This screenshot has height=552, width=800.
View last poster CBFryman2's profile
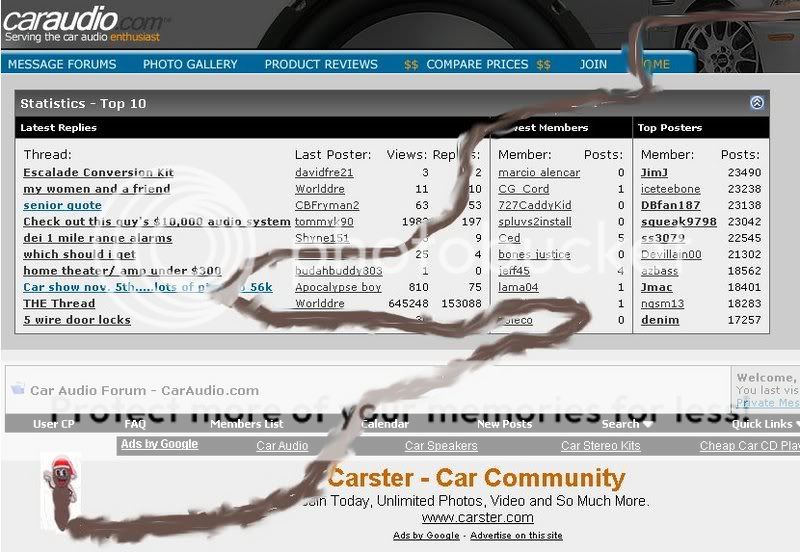[x=327, y=205]
